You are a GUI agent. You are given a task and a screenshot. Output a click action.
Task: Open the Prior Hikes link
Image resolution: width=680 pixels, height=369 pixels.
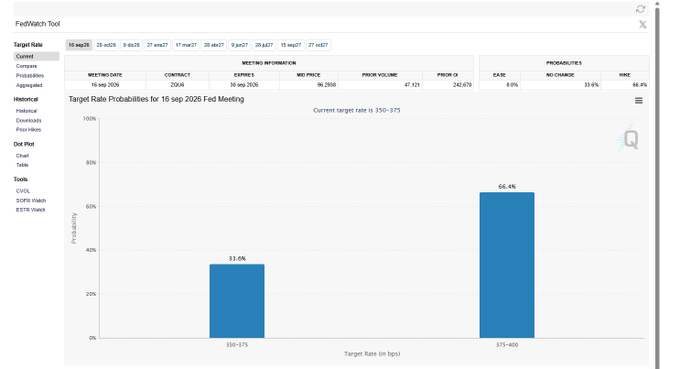(29, 130)
